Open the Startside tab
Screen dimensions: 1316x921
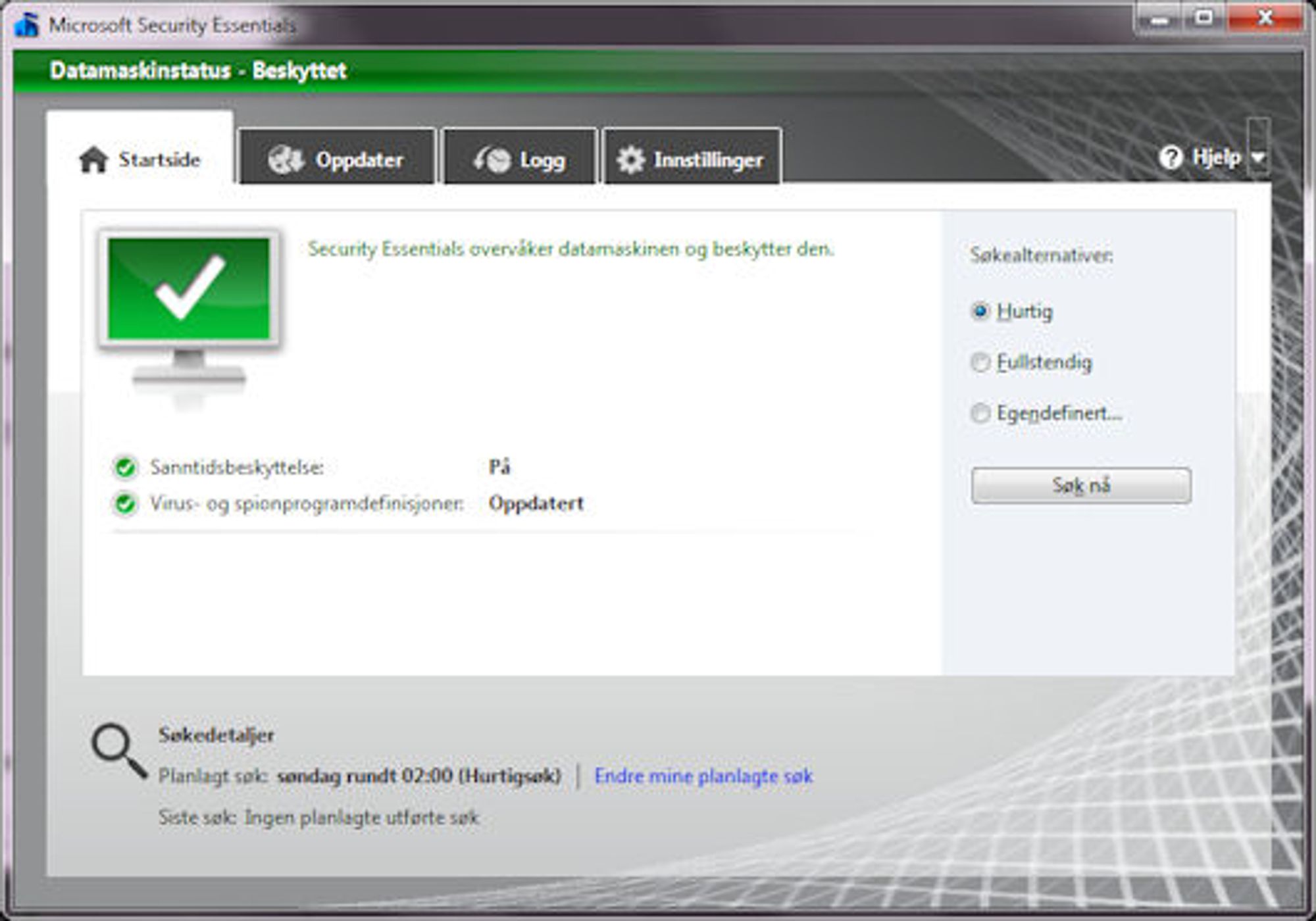pyautogui.click(x=140, y=148)
